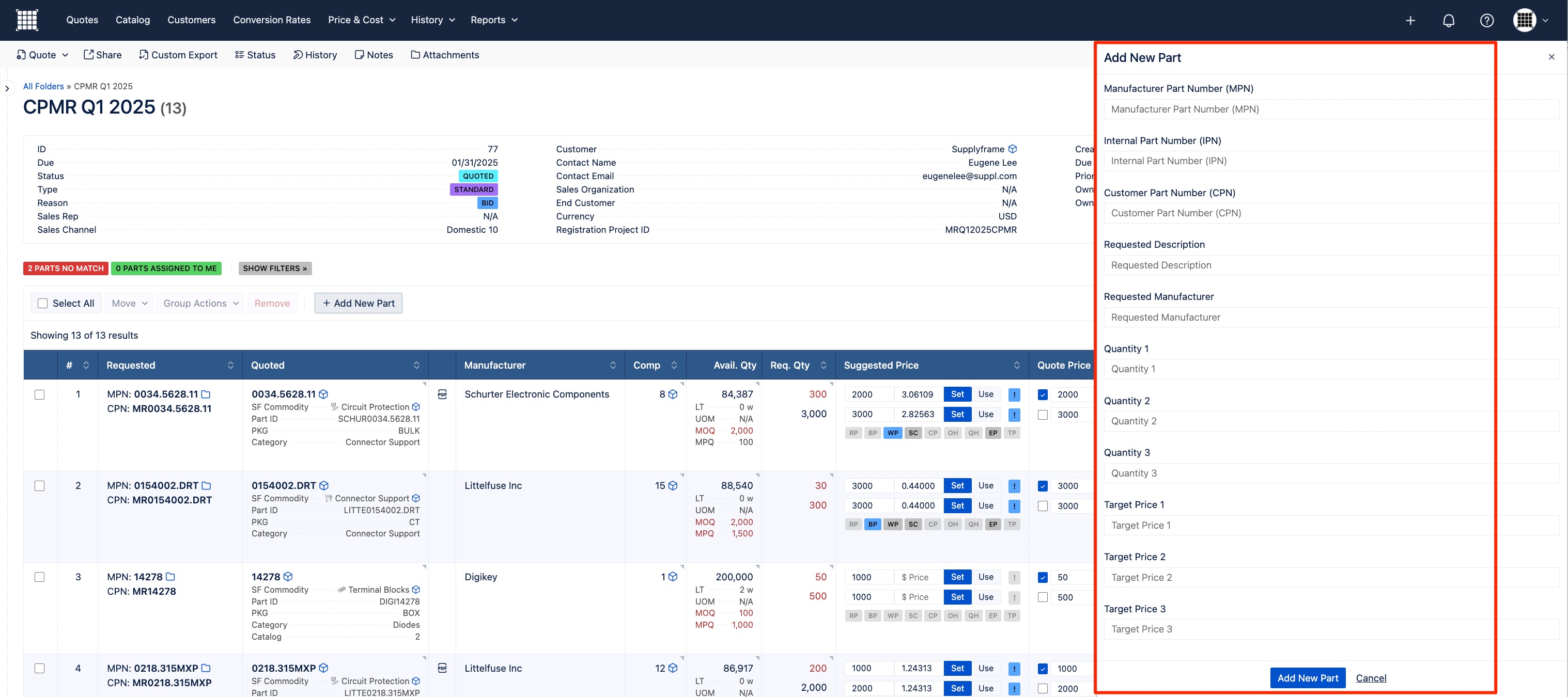Check quote price 500 checkbox in row 3

(x=1043, y=597)
